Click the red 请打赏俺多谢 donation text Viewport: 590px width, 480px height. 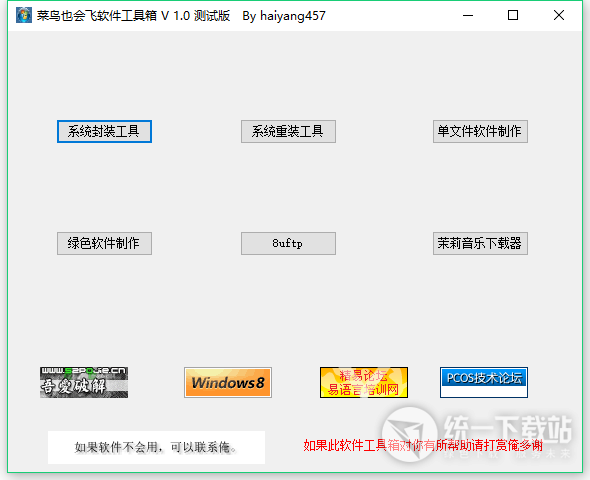(507, 445)
